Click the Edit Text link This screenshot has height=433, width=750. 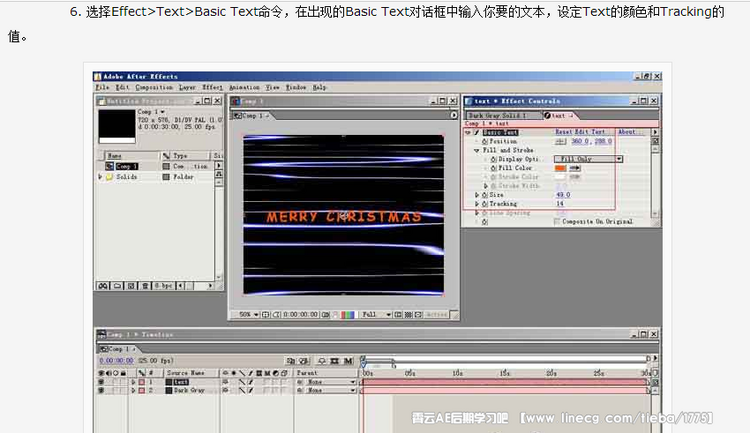click(x=590, y=132)
